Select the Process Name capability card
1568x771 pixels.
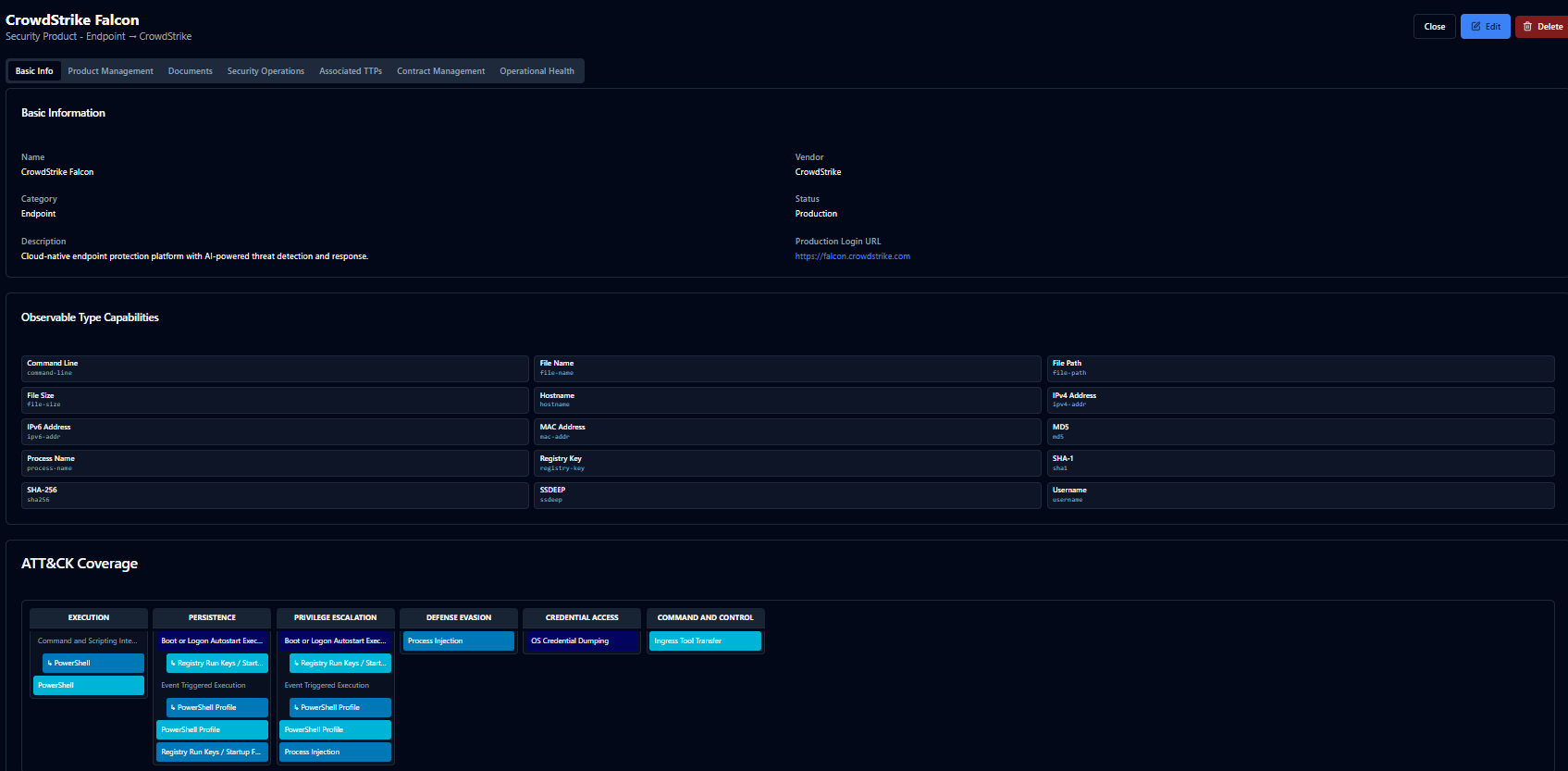tap(275, 463)
